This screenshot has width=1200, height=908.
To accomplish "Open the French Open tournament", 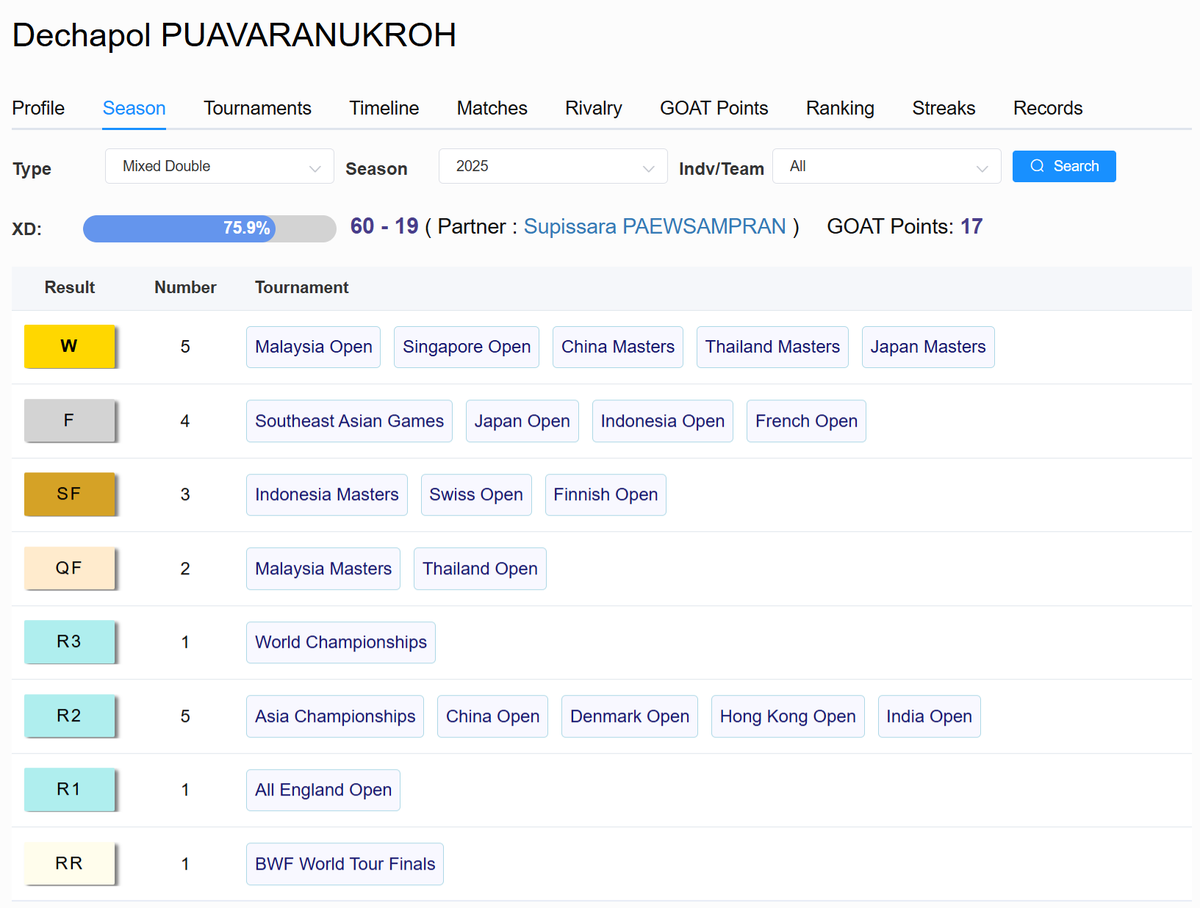I will click(806, 421).
